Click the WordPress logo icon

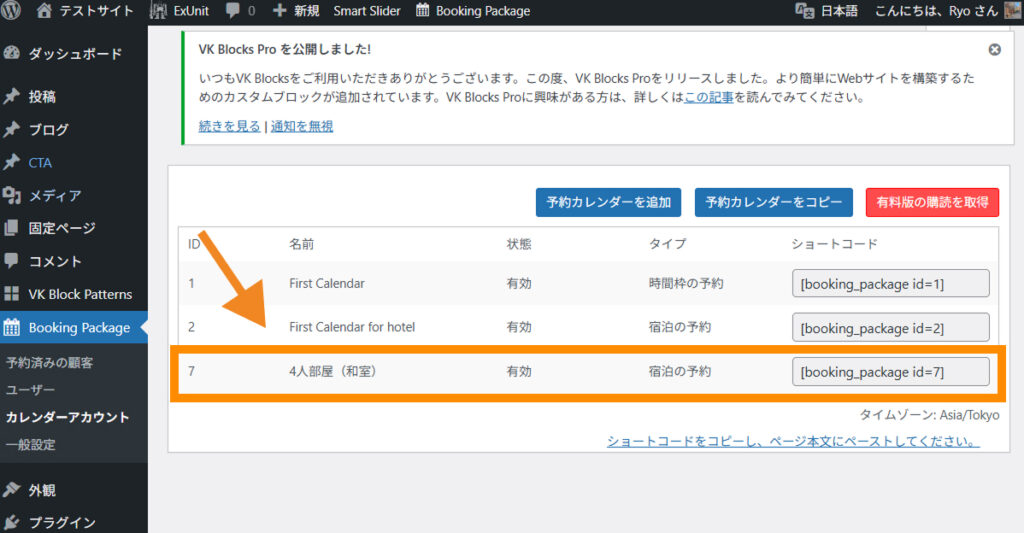pyautogui.click(x=13, y=11)
